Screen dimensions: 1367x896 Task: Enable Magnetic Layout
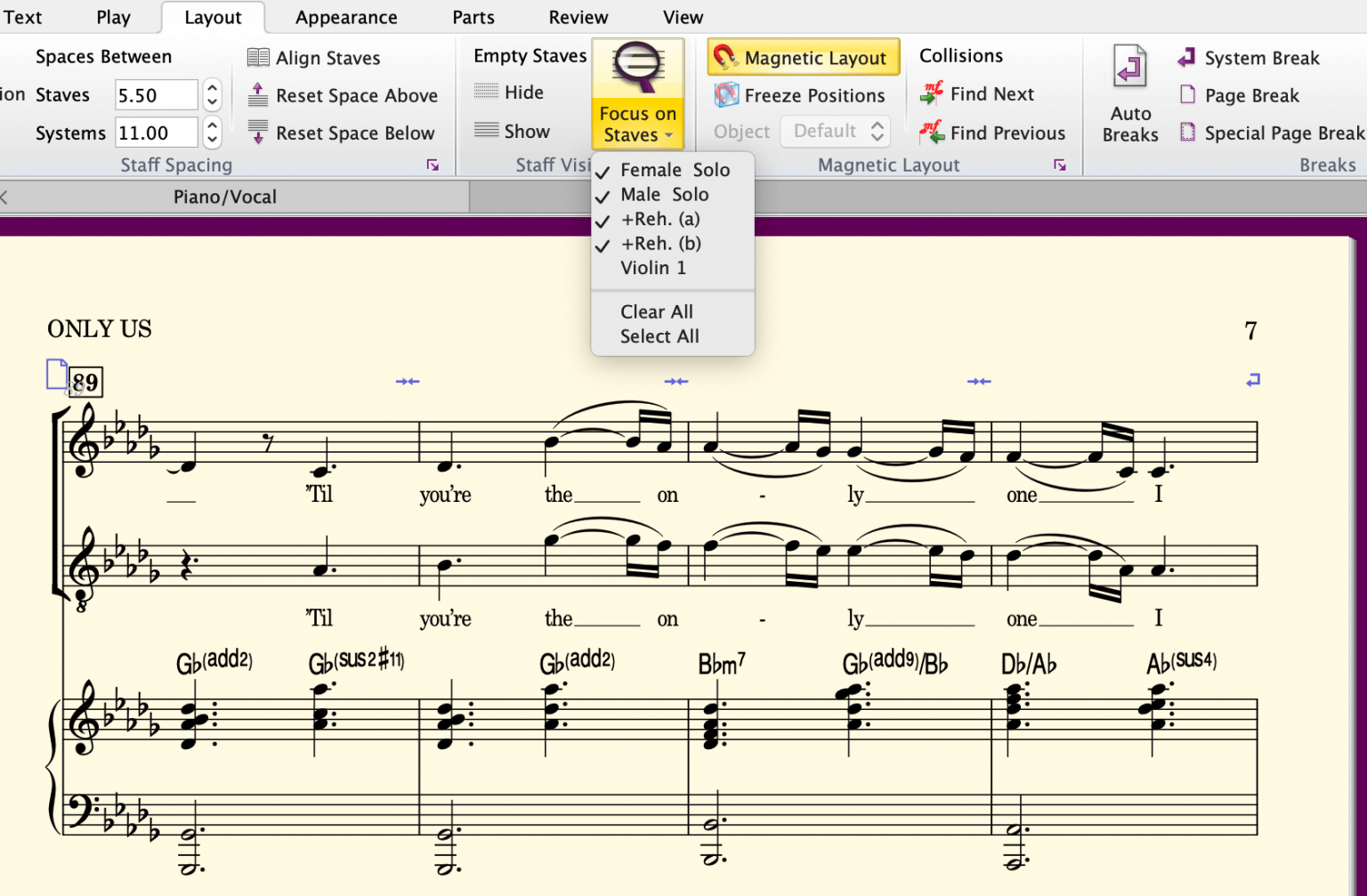pyautogui.click(x=802, y=57)
